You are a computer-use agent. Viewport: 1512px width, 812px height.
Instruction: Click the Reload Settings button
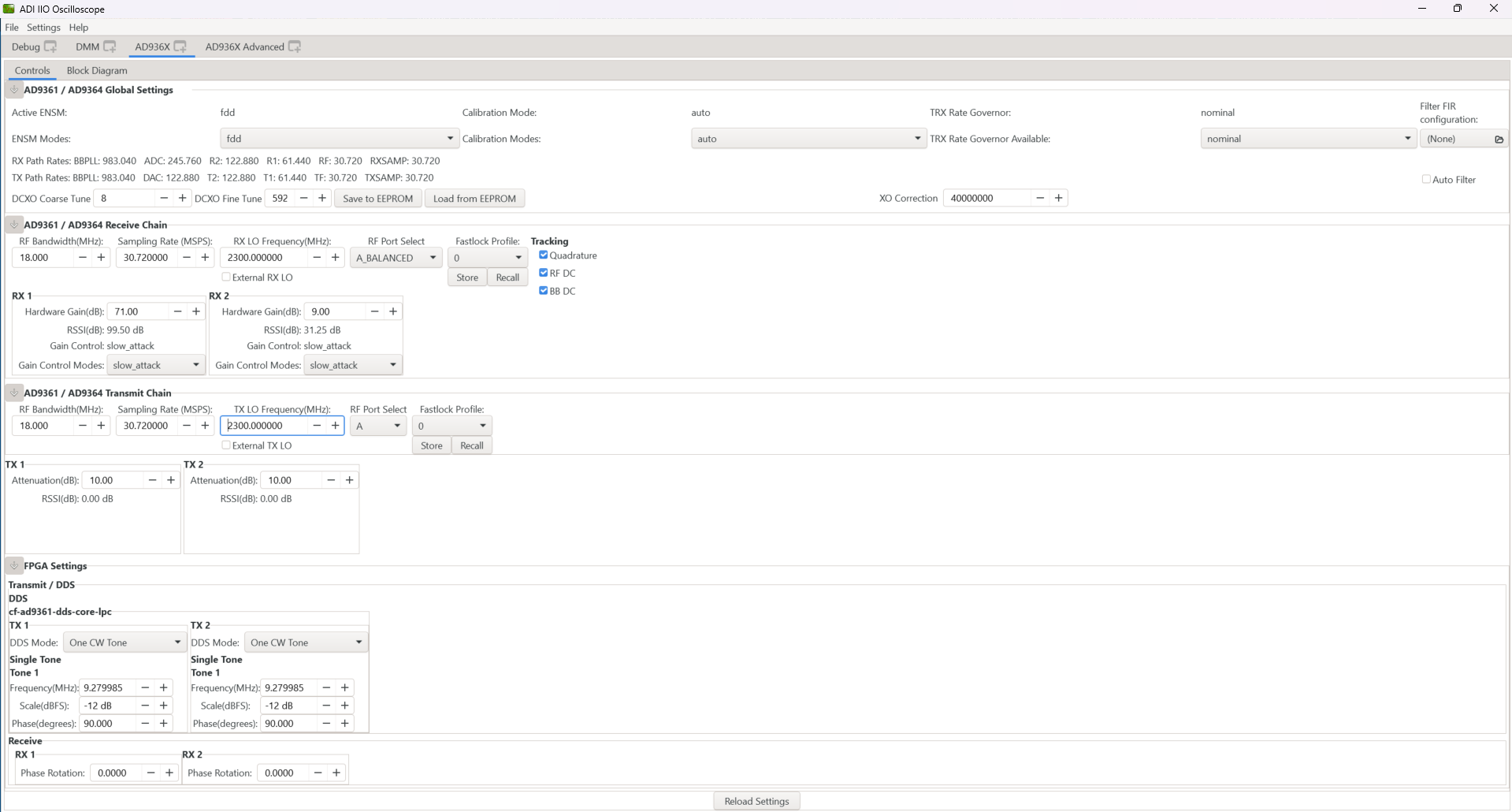tap(756, 801)
